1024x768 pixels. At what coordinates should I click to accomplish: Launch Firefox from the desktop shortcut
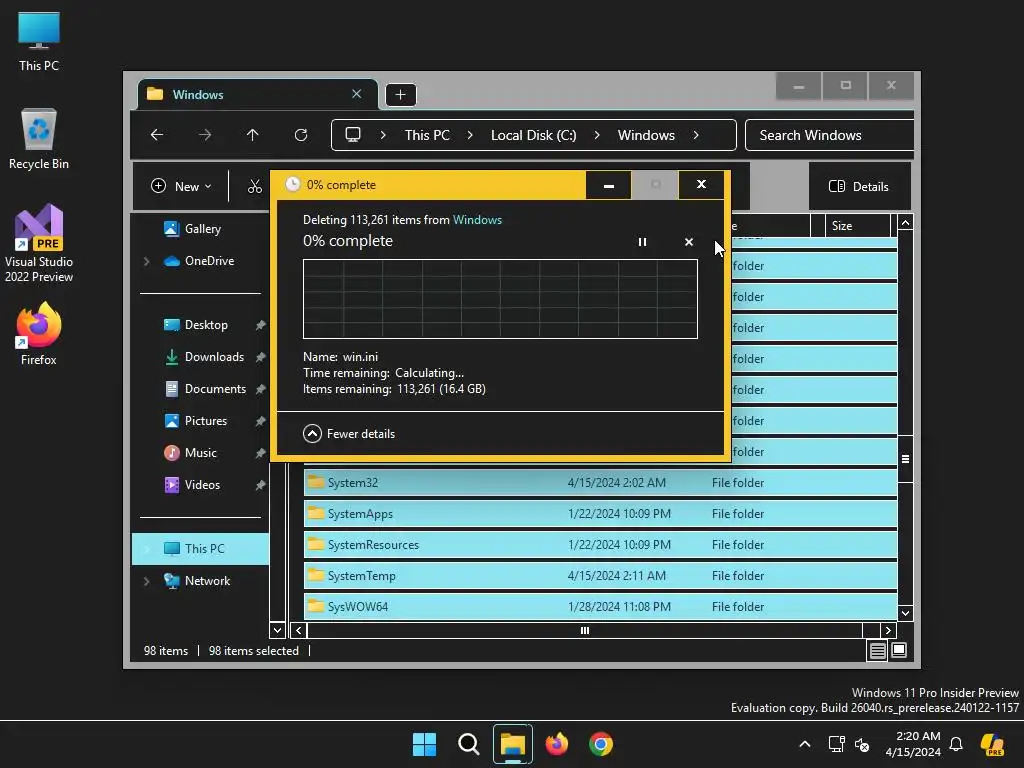coord(39,334)
